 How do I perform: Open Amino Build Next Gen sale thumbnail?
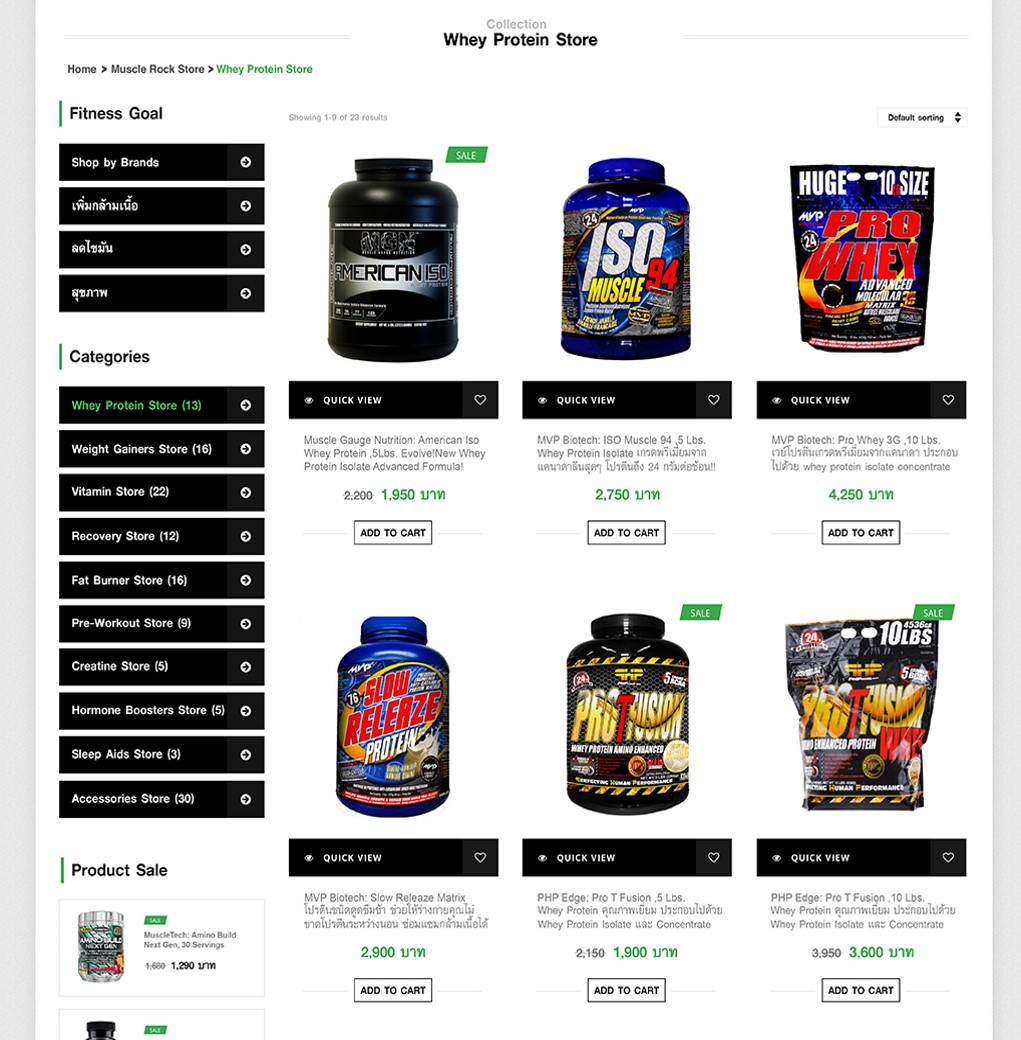coord(101,946)
